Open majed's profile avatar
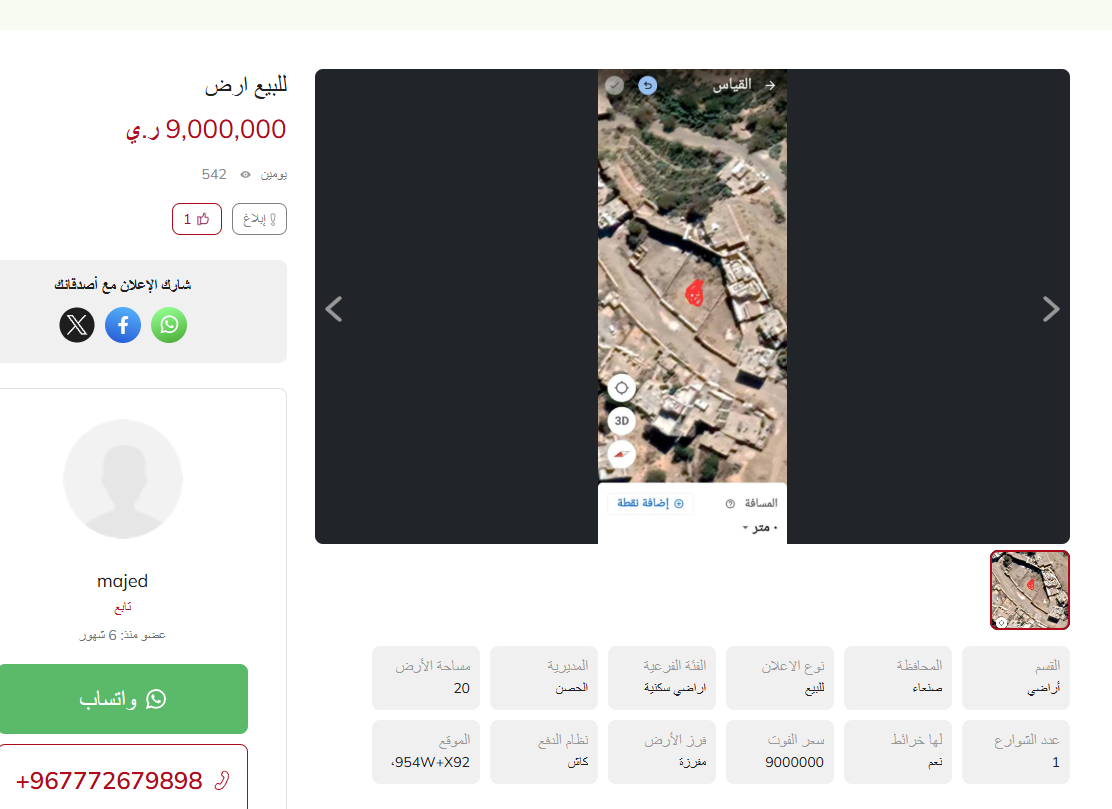This screenshot has width=1112, height=809. (123, 479)
